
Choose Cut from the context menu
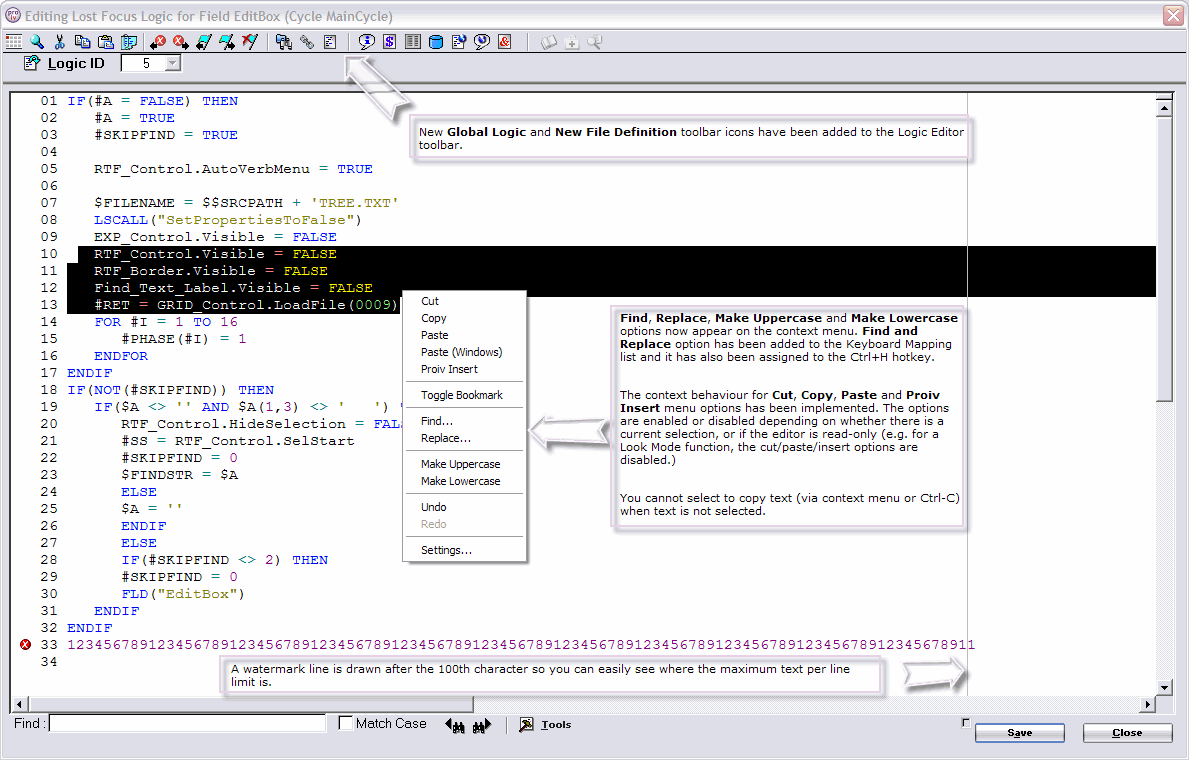(x=430, y=301)
